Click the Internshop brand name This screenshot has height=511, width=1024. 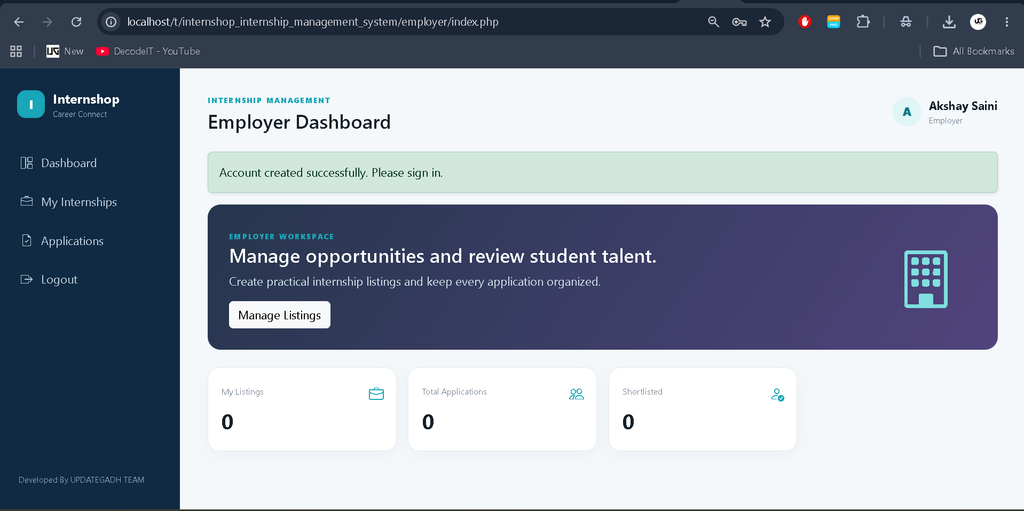click(86, 99)
